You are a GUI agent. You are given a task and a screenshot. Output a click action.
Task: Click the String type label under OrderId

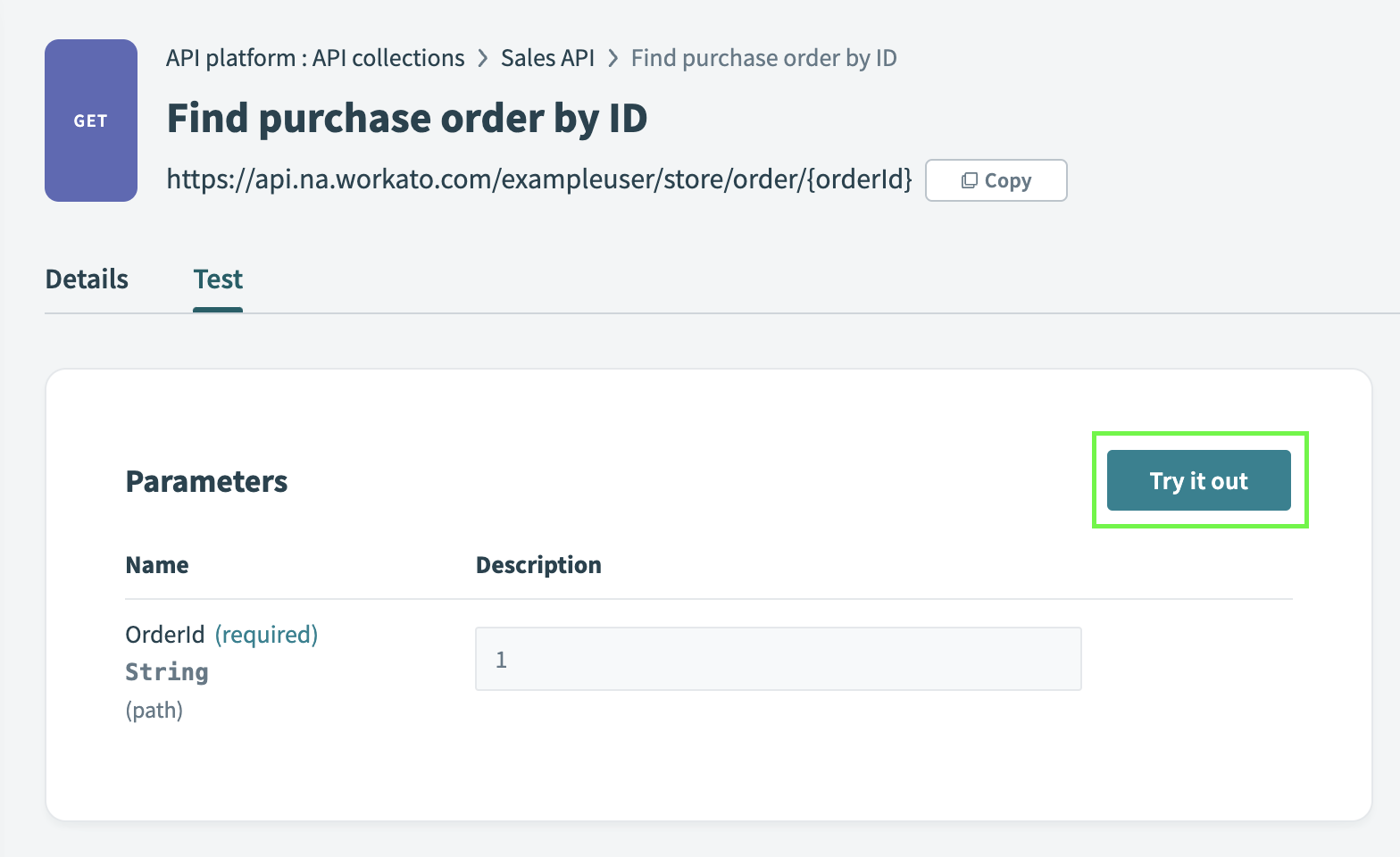166,671
